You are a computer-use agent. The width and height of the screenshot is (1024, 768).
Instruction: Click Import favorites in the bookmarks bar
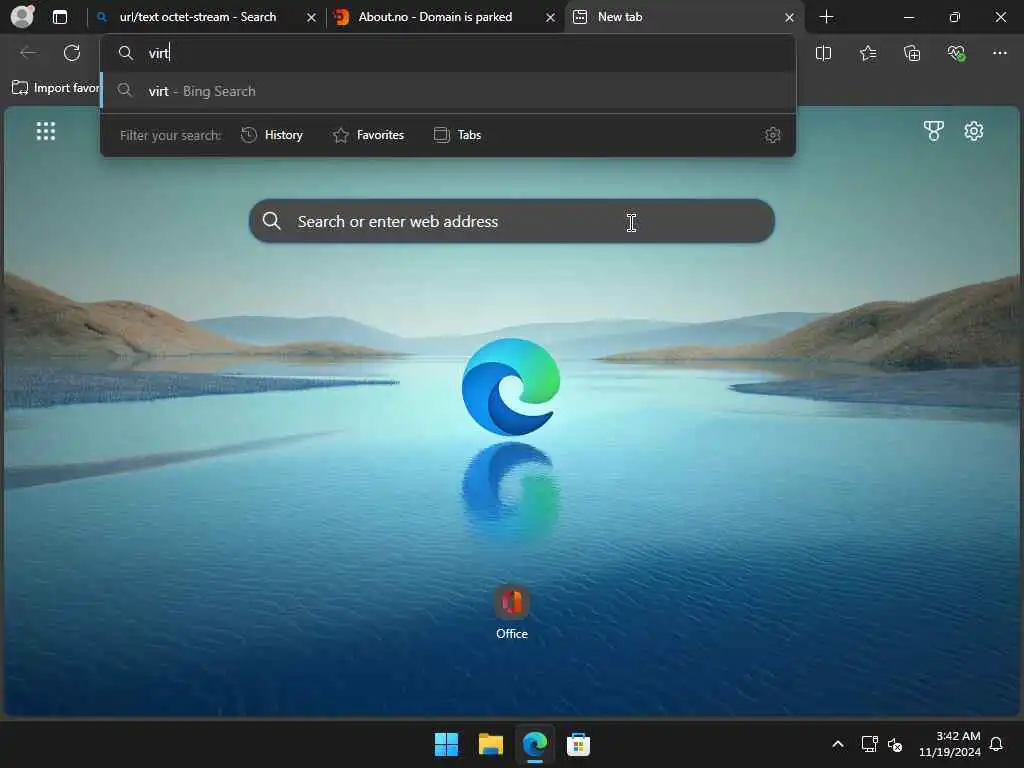56,88
